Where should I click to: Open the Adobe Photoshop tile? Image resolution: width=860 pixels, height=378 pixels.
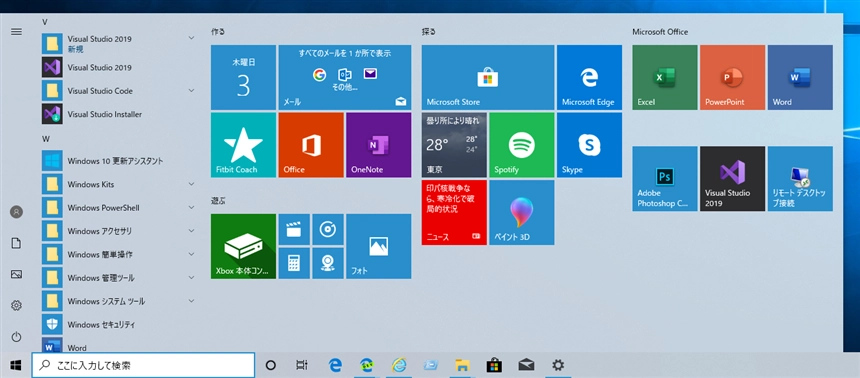(x=665, y=179)
